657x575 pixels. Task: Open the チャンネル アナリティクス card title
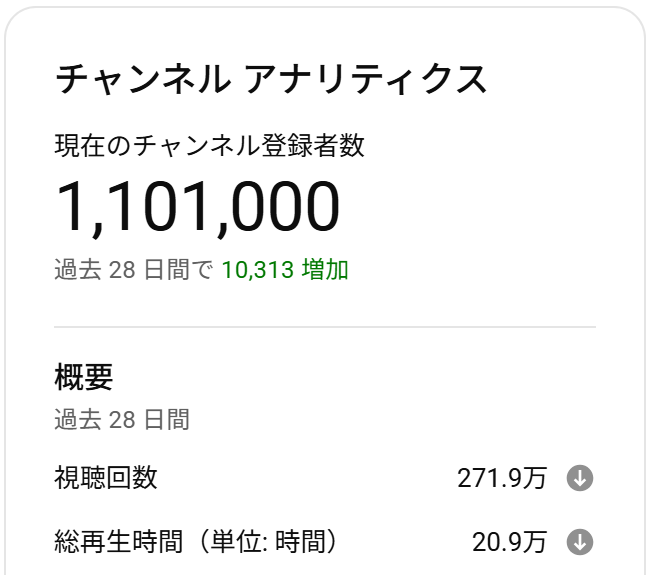tap(271, 79)
